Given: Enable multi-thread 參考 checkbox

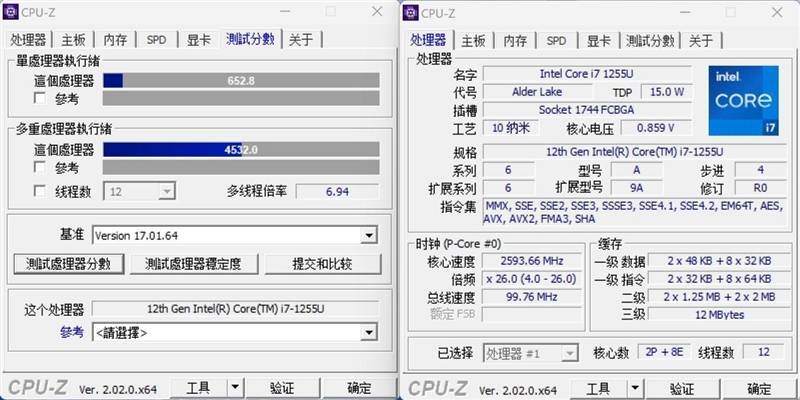Looking at the screenshot, I should point(40,167).
